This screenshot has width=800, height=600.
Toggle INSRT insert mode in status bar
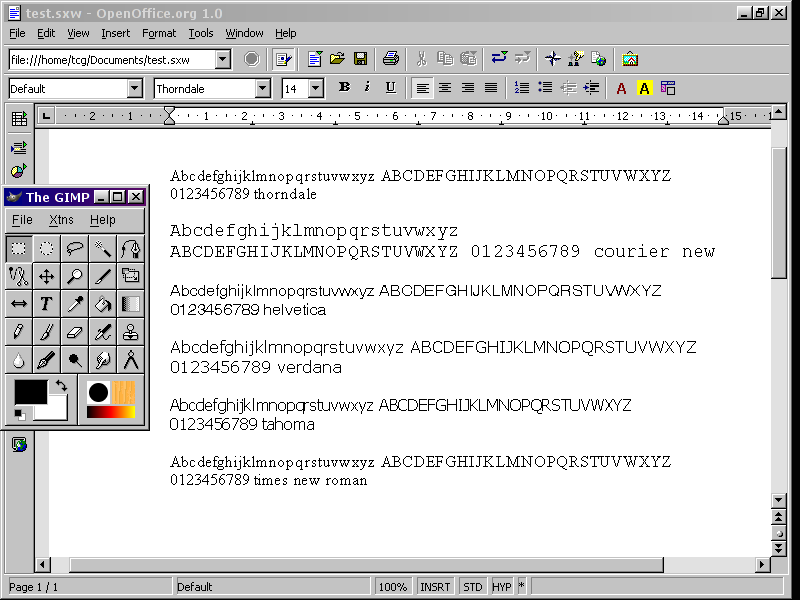[x=435, y=587]
